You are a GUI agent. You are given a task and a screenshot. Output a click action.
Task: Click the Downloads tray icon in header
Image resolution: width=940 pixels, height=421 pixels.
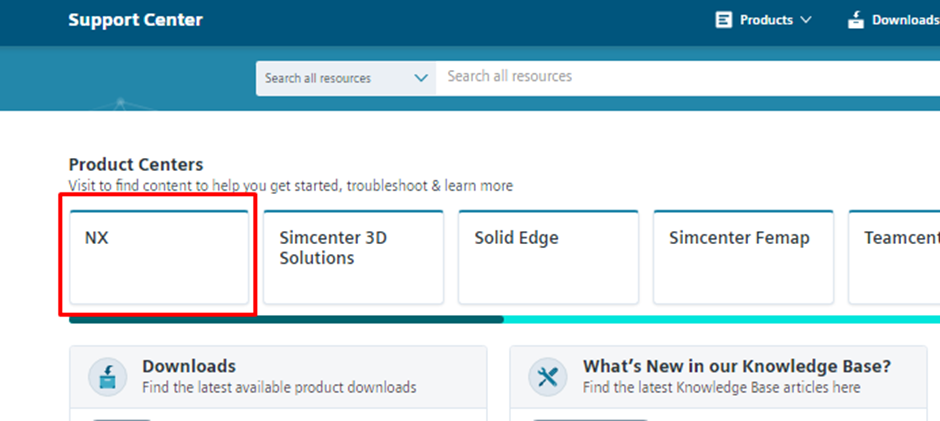tap(855, 20)
